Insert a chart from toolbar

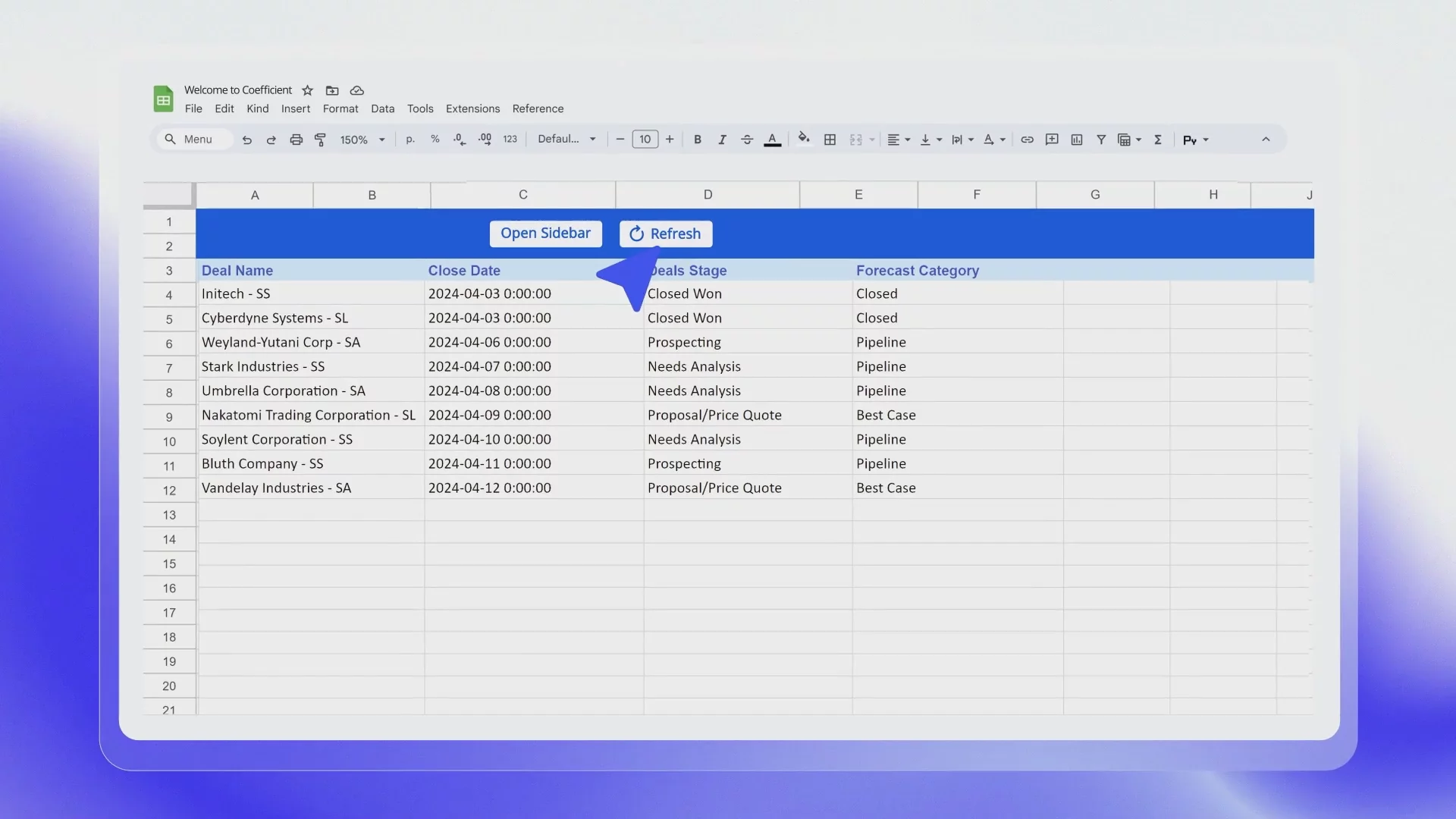coord(1076,140)
